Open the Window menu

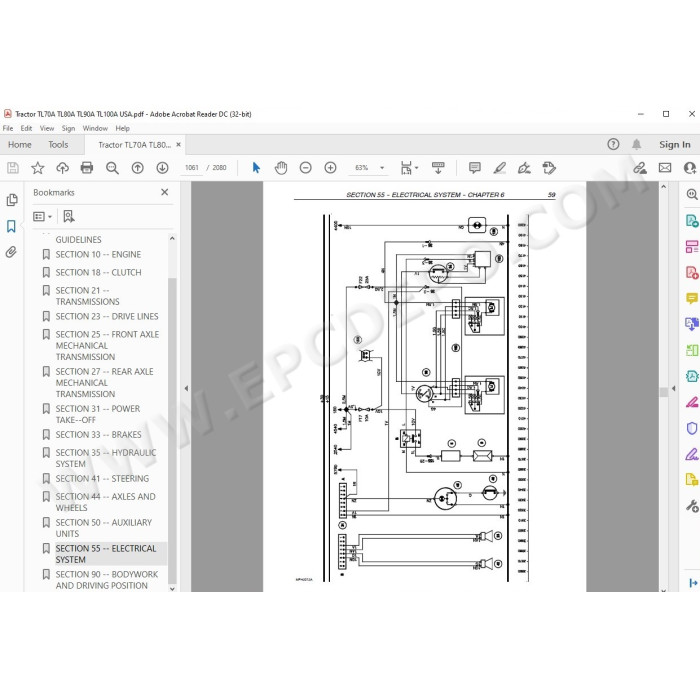click(95, 129)
